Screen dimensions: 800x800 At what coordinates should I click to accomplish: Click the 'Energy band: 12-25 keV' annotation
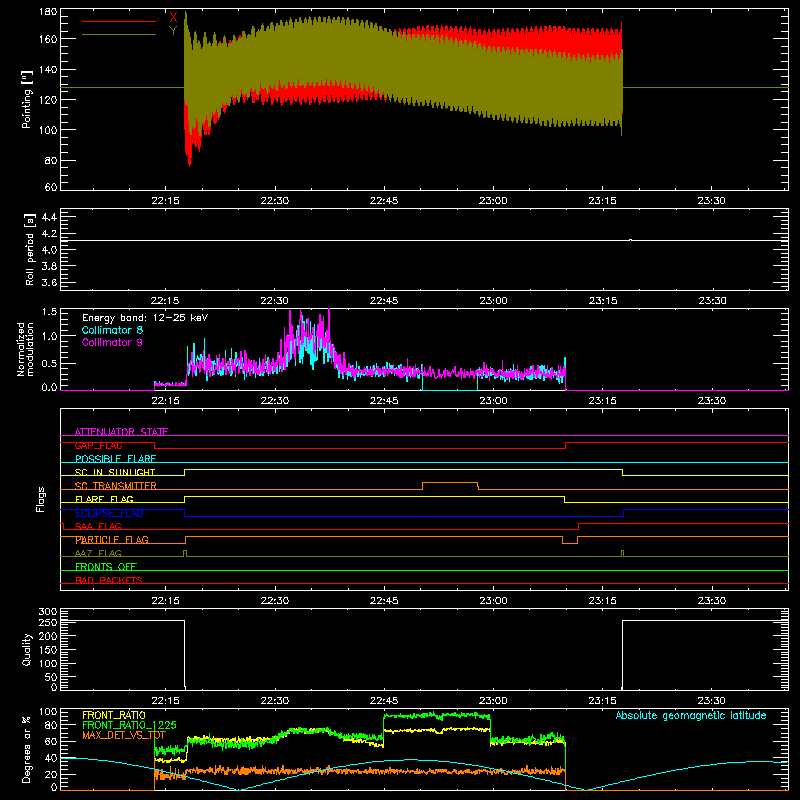click(145, 318)
